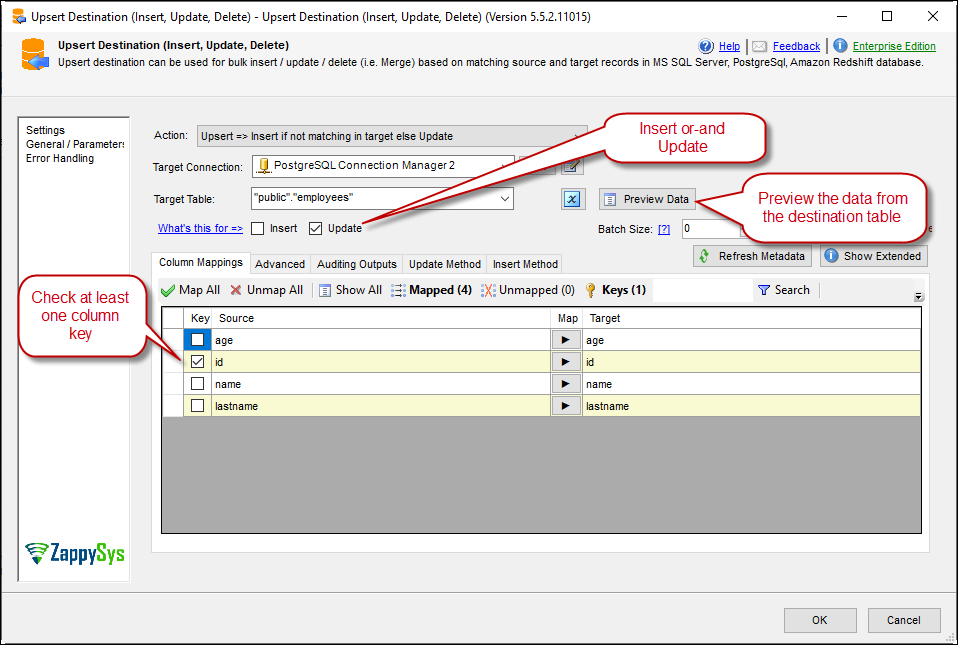Click the Target cell for age
This screenshot has height=645, width=958.
coord(751,340)
